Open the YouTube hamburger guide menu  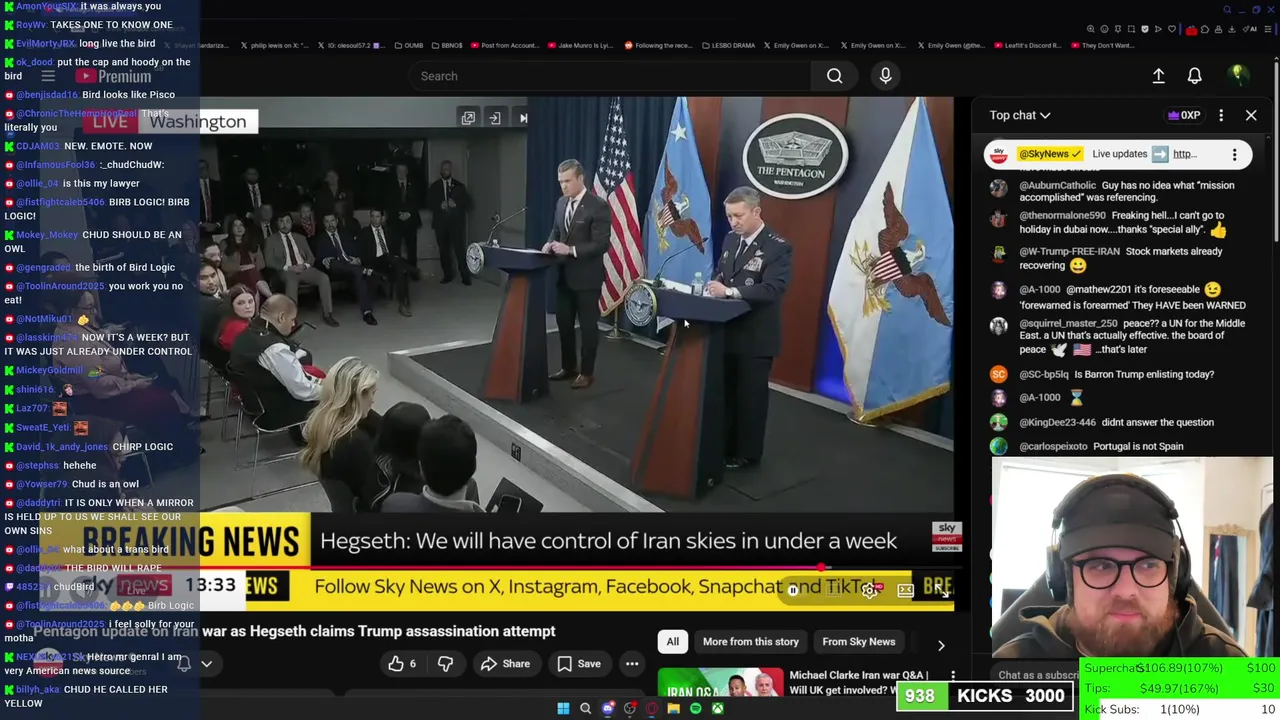pos(47,76)
